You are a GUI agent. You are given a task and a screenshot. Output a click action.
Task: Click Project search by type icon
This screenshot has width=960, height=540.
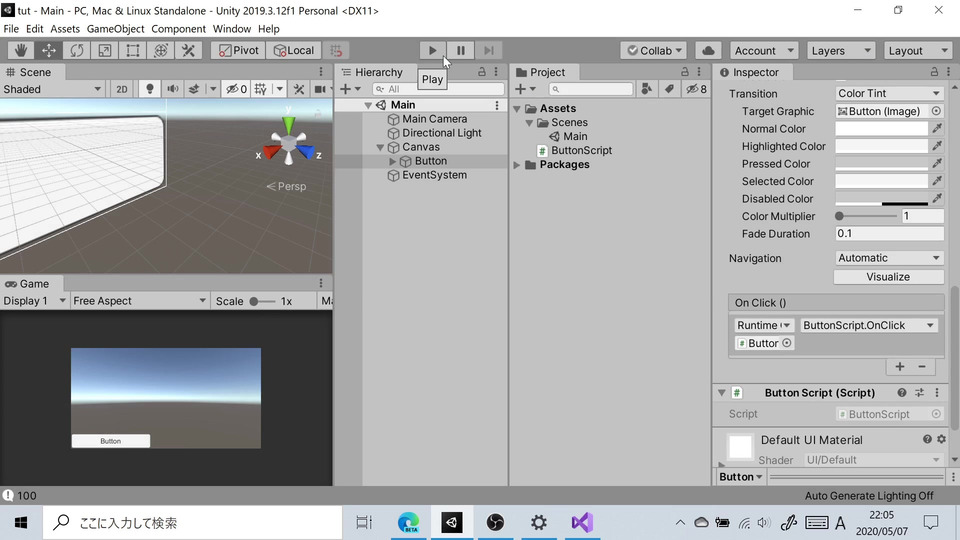click(647, 89)
